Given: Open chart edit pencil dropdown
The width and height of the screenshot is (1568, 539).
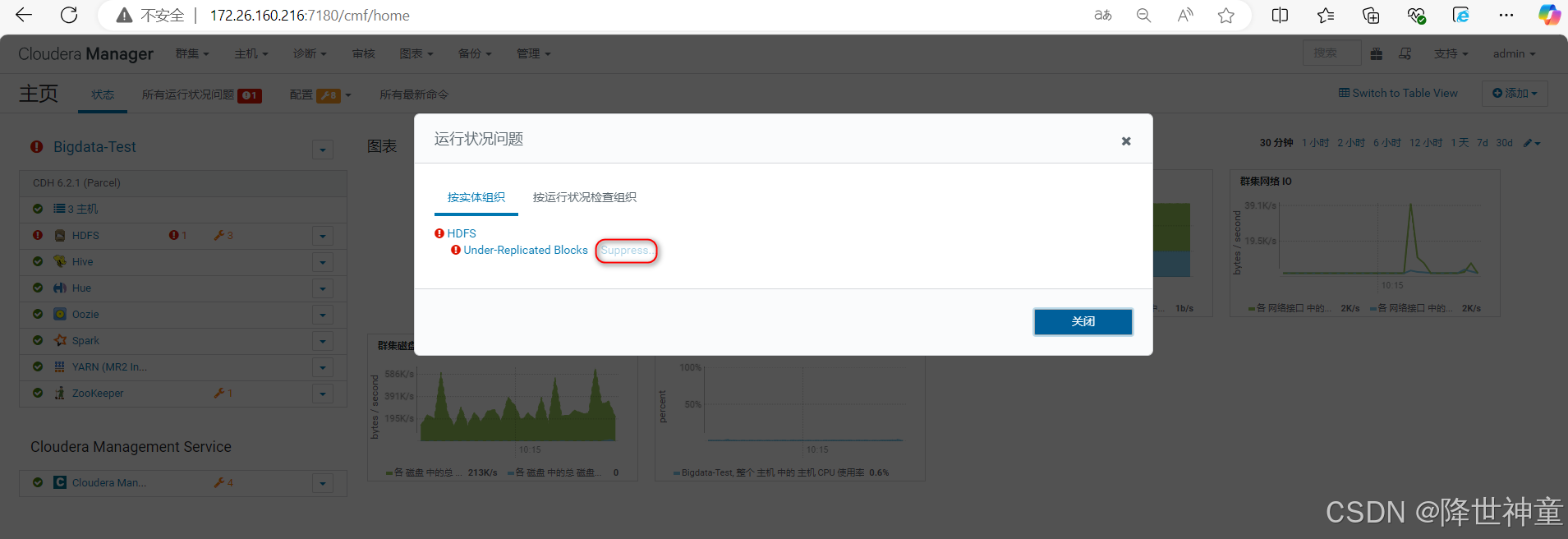Looking at the screenshot, I should pos(1531,143).
